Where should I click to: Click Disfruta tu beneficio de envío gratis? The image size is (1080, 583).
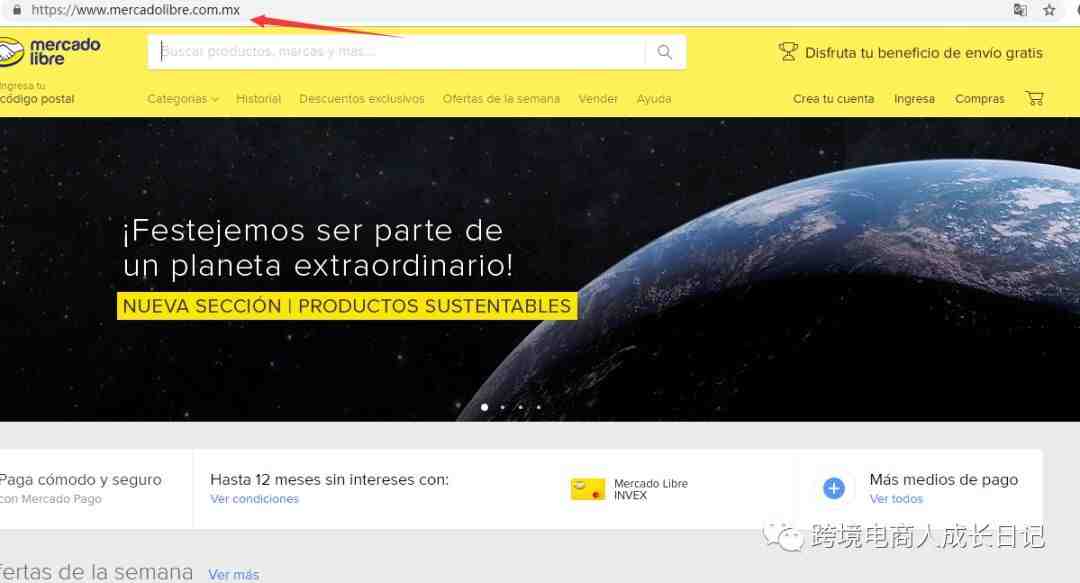tap(924, 52)
